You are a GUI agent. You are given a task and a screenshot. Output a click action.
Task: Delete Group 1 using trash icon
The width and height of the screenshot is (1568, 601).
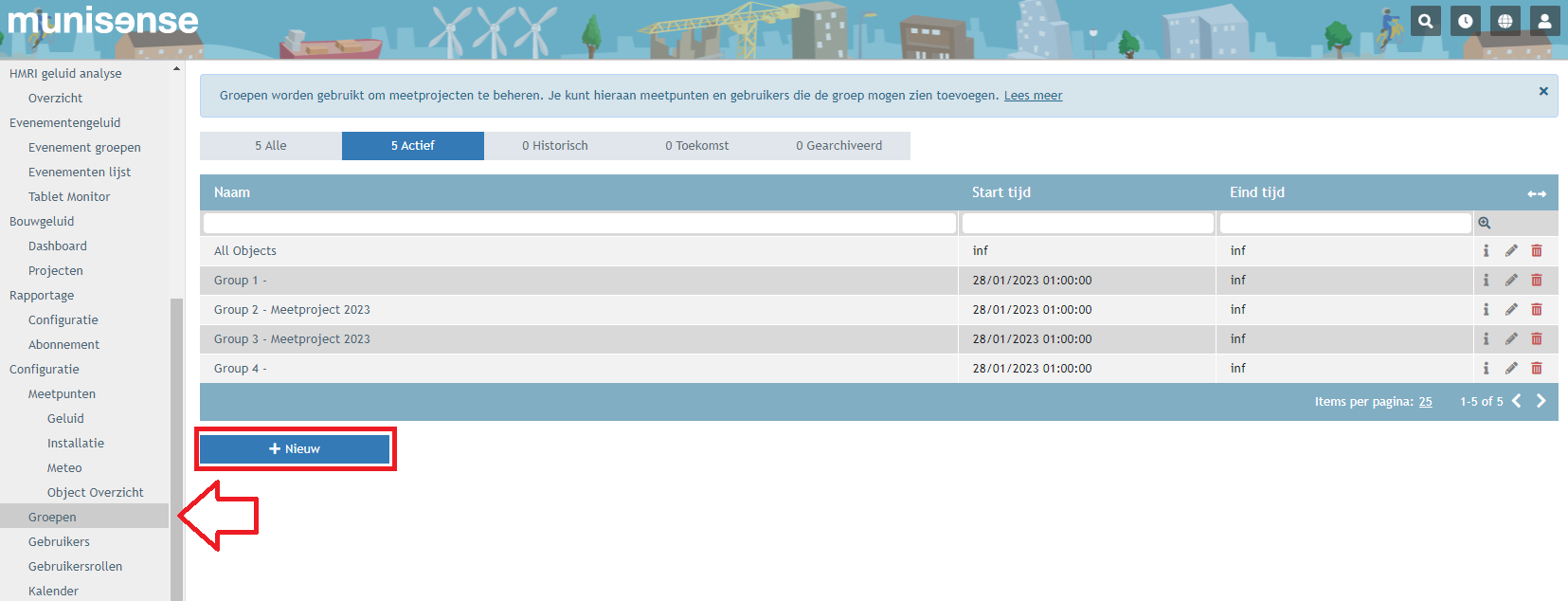[x=1537, y=281]
